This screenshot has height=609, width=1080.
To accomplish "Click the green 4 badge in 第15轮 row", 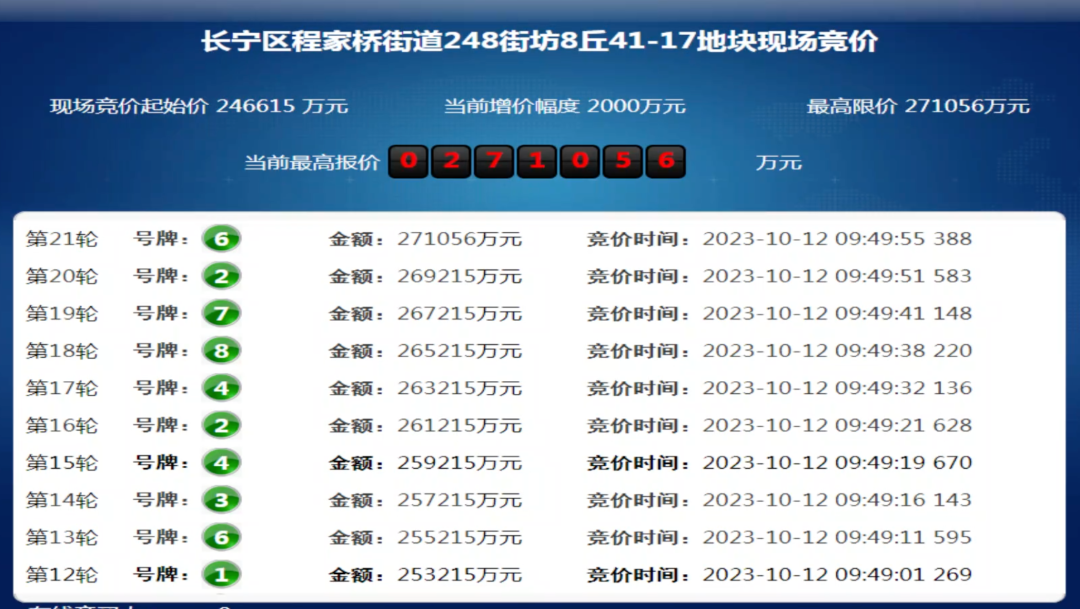I will (x=221, y=463).
